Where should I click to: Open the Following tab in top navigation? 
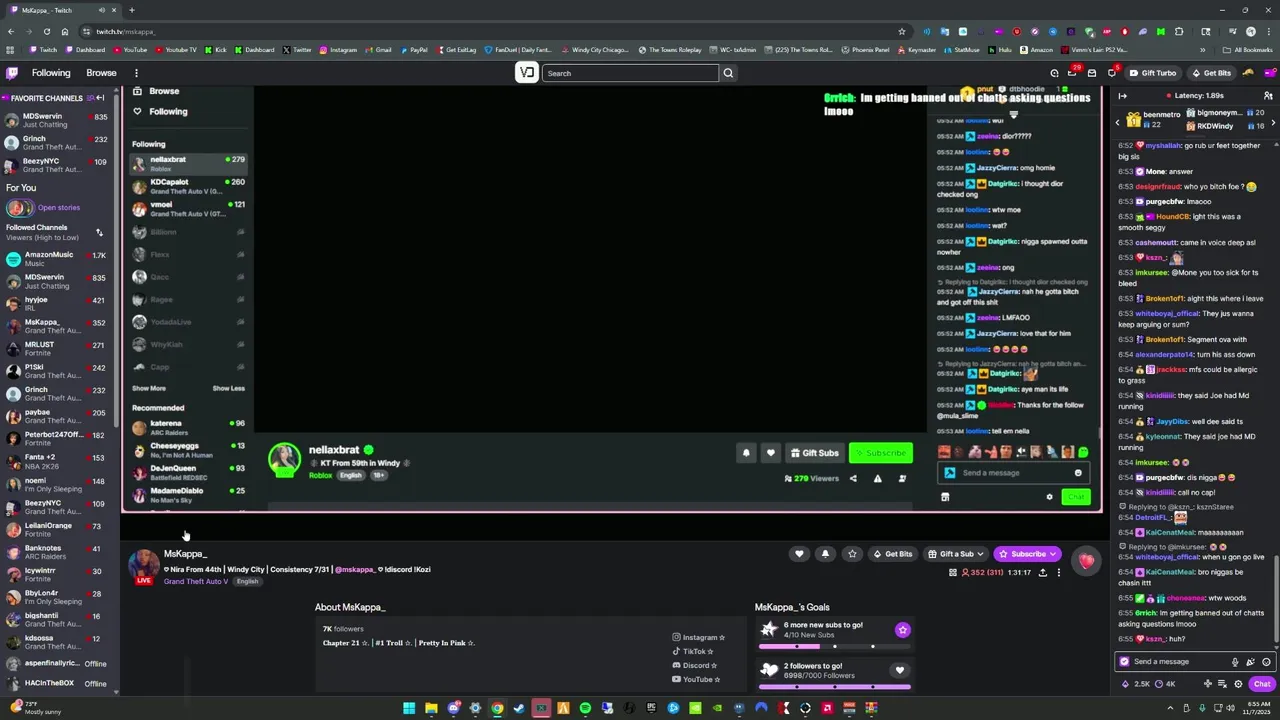pyautogui.click(x=51, y=73)
